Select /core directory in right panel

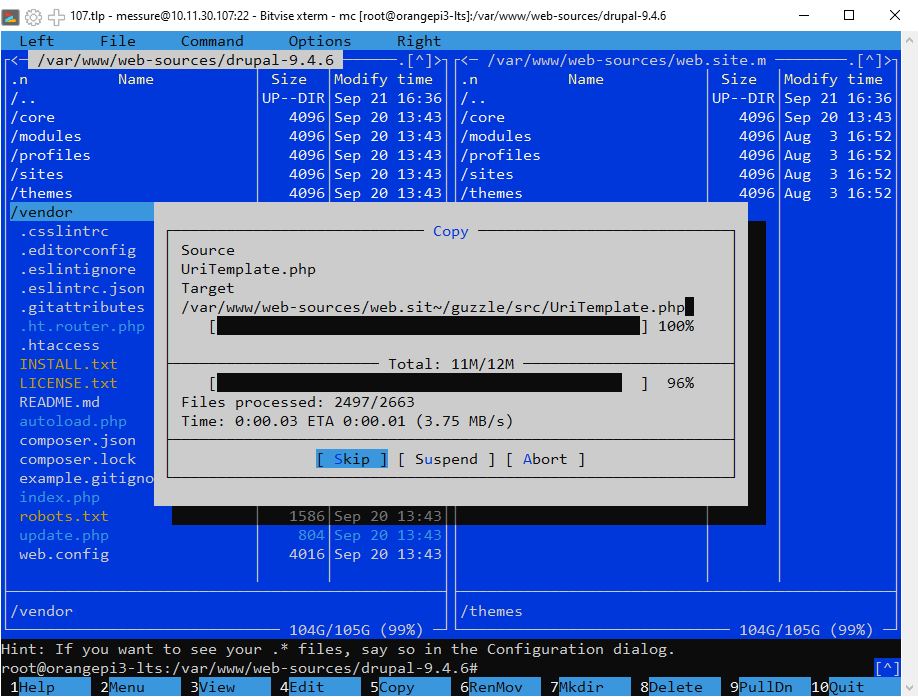pyautogui.click(x=583, y=117)
